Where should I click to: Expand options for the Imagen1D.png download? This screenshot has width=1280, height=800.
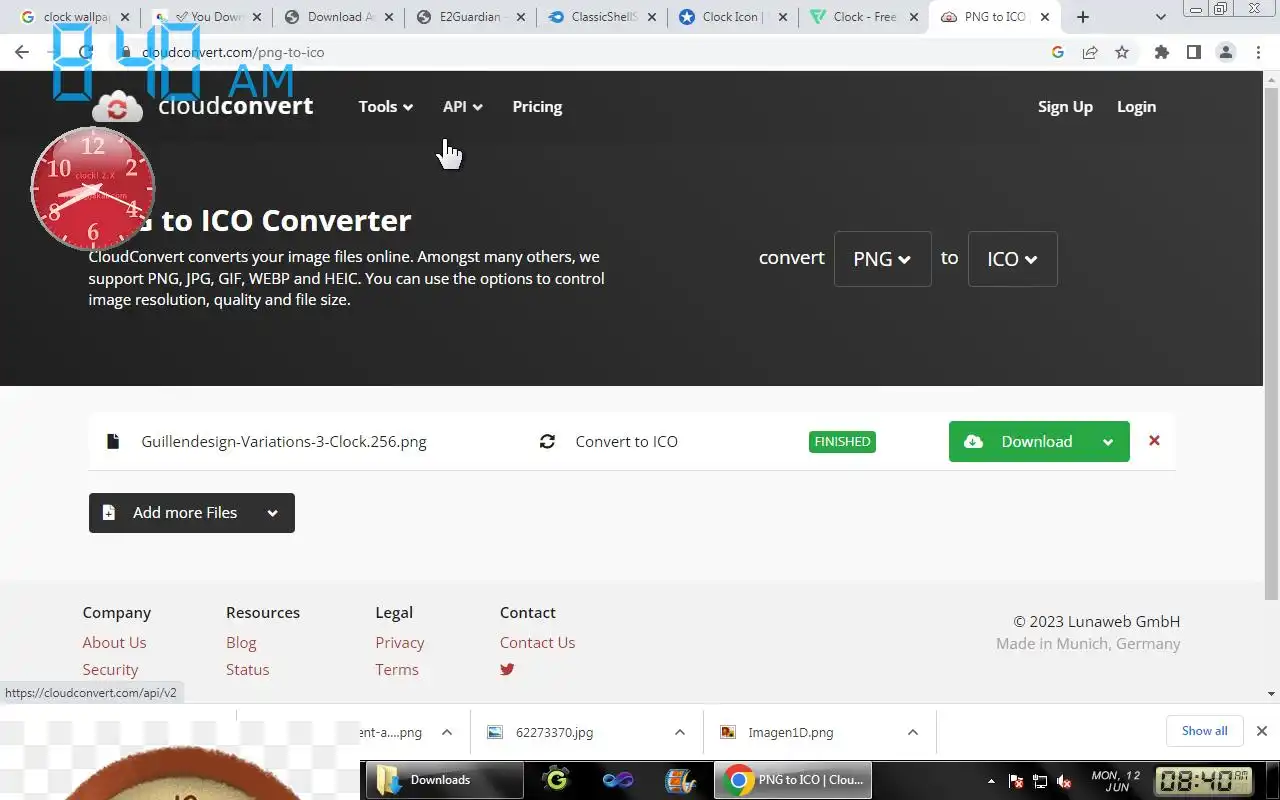[x=913, y=732]
